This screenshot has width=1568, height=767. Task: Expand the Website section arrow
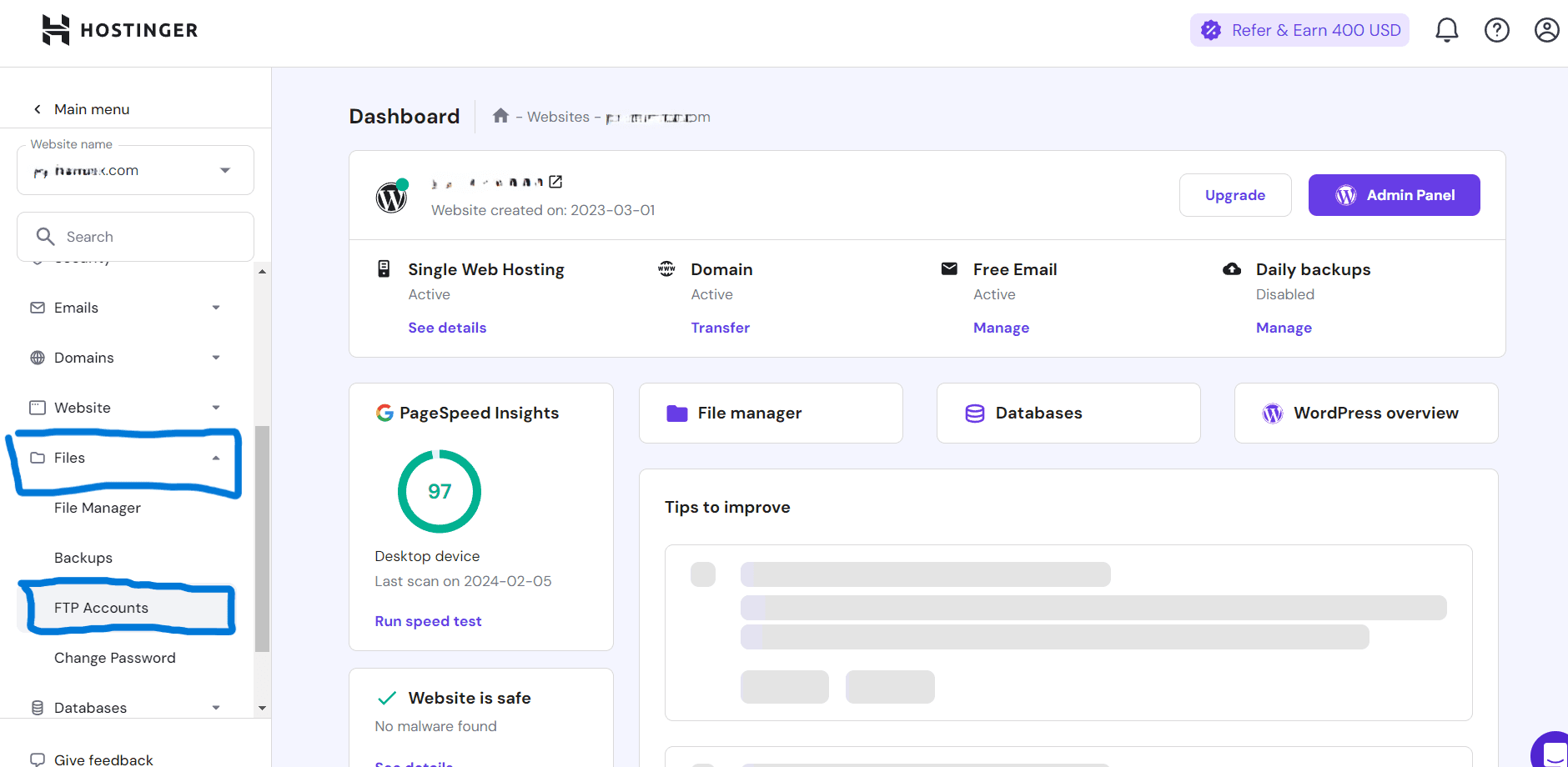[x=216, y=408]
